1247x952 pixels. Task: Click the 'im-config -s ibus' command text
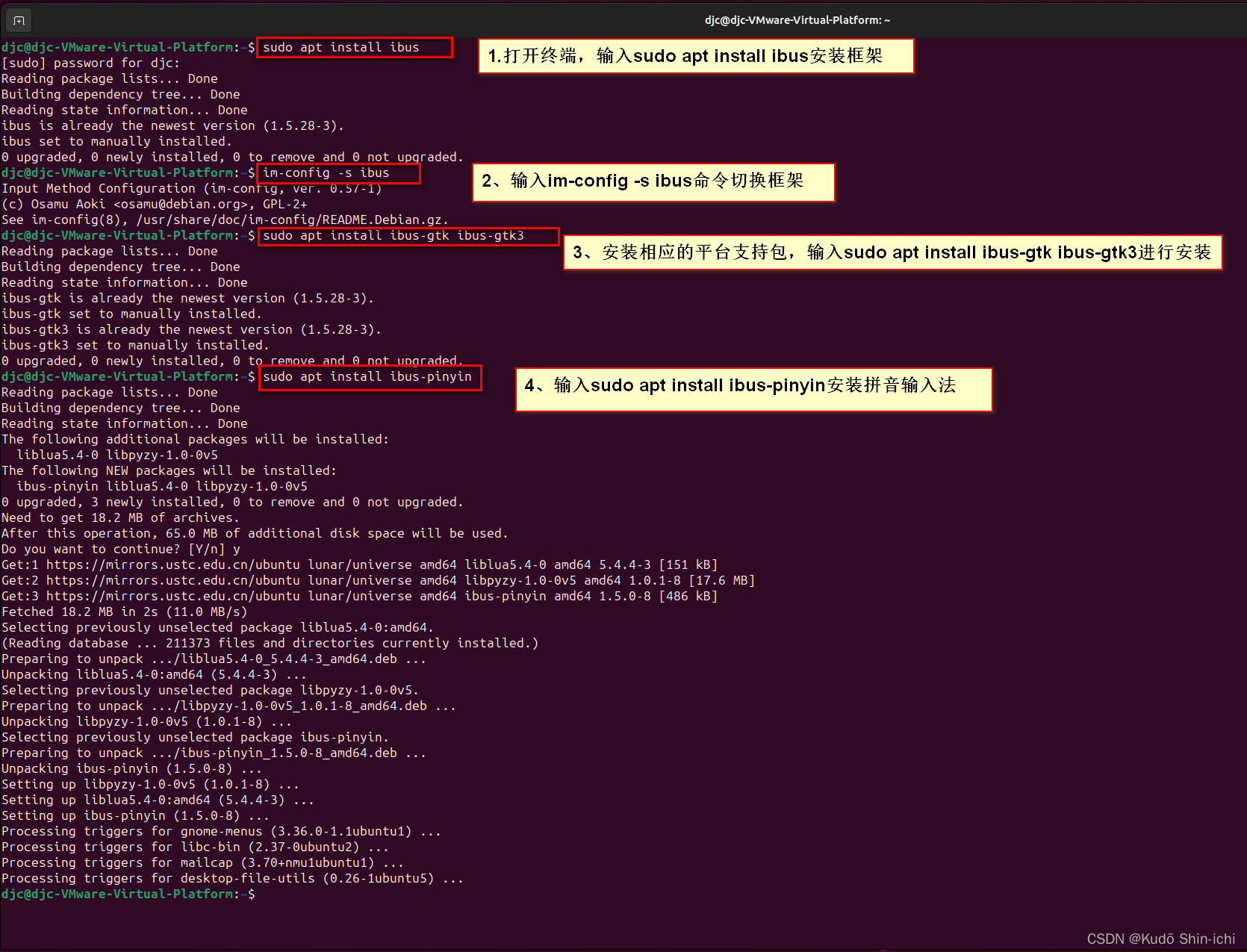pos(326,172)
